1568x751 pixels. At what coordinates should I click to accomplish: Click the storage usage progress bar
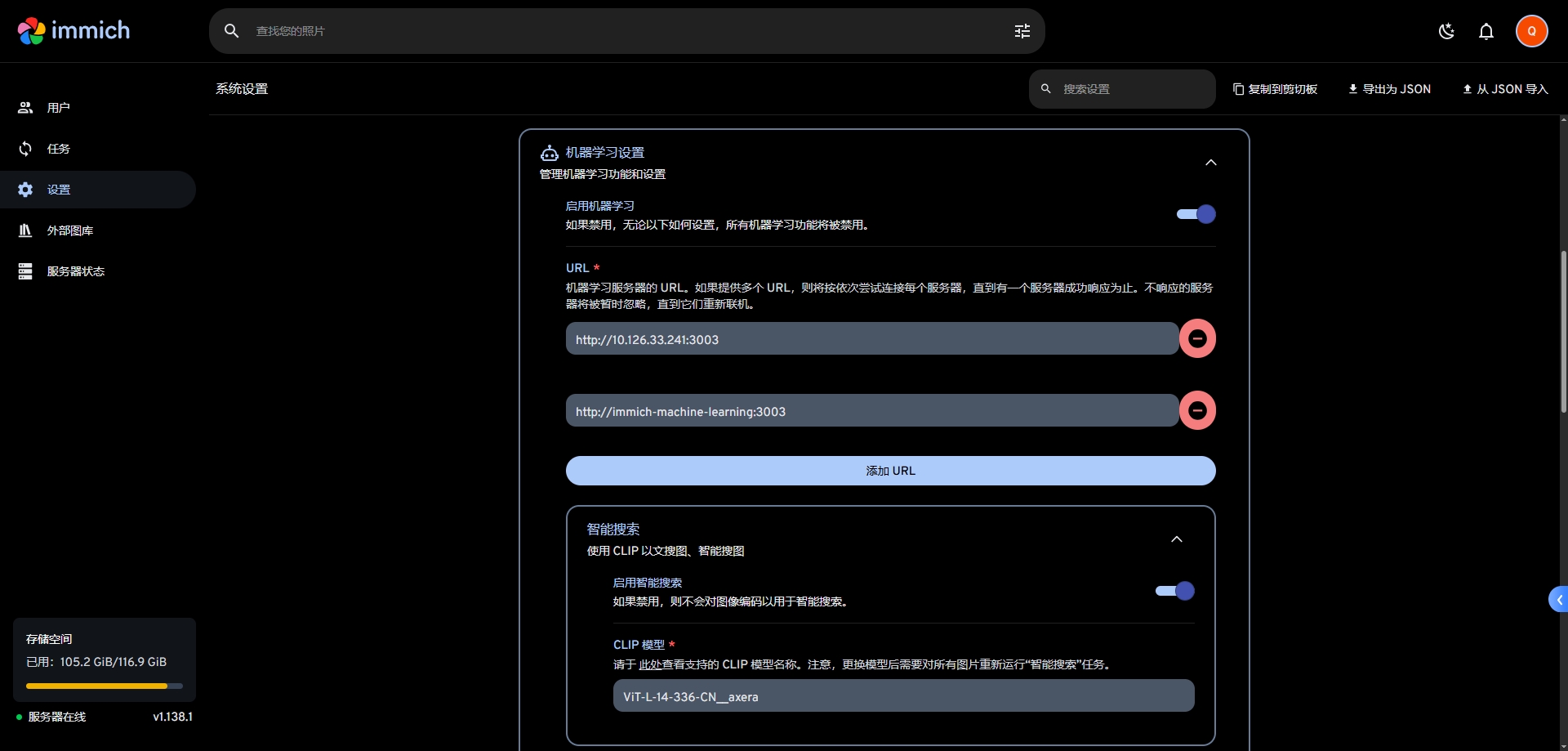[104, 686]
